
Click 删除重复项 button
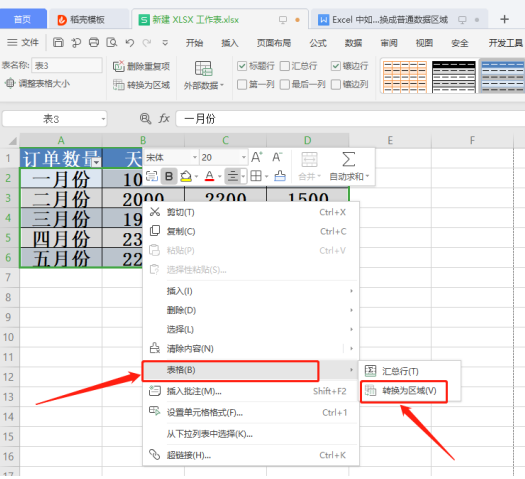coord(141,66)
